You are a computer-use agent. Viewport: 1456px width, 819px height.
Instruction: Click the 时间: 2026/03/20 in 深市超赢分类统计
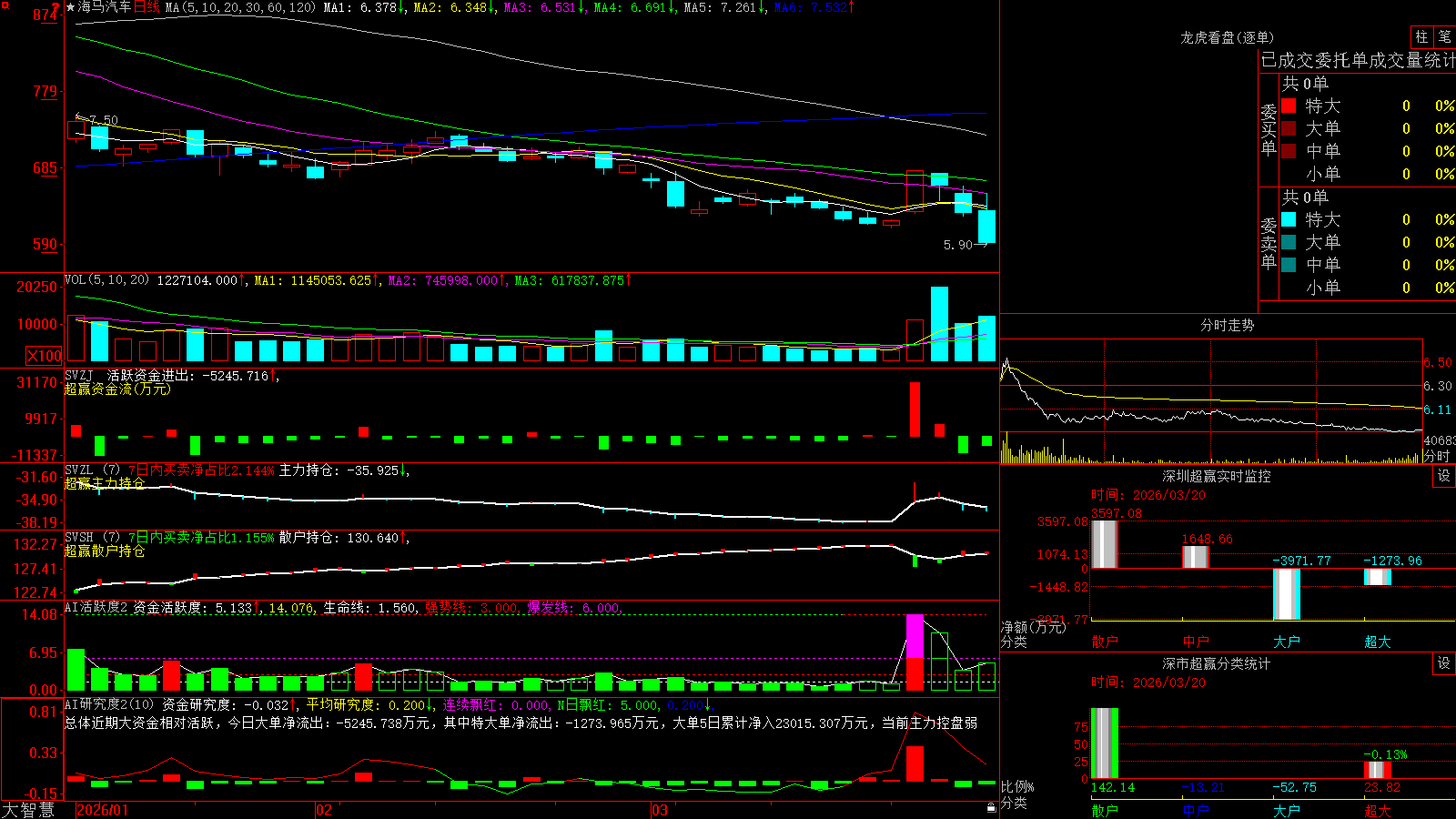pyautogui.click(x=1148, y=682)
